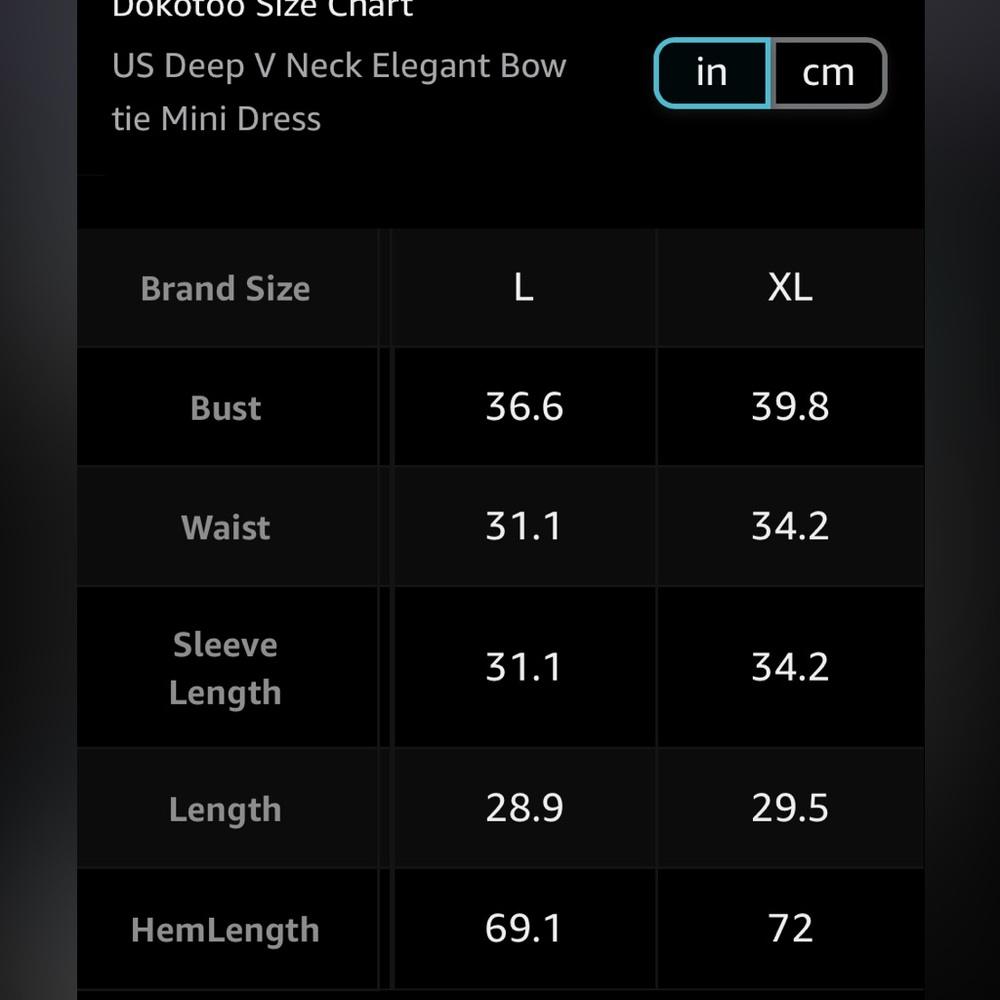Click the Length row label
The image size is (1000, 1000).
[226, 809]
